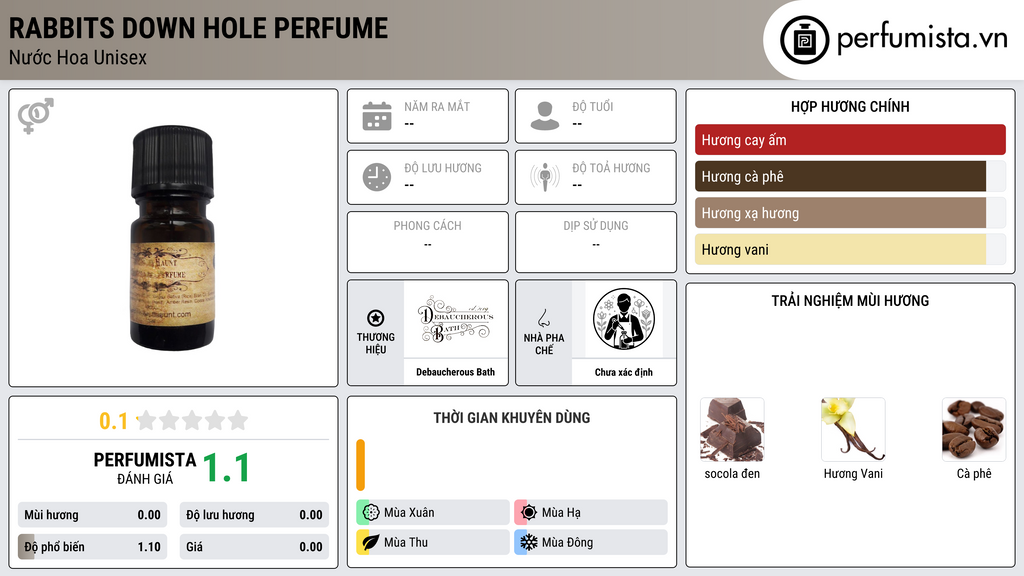Click the Phong cách info box
The image size is (1024, 576).
point(428,242)
